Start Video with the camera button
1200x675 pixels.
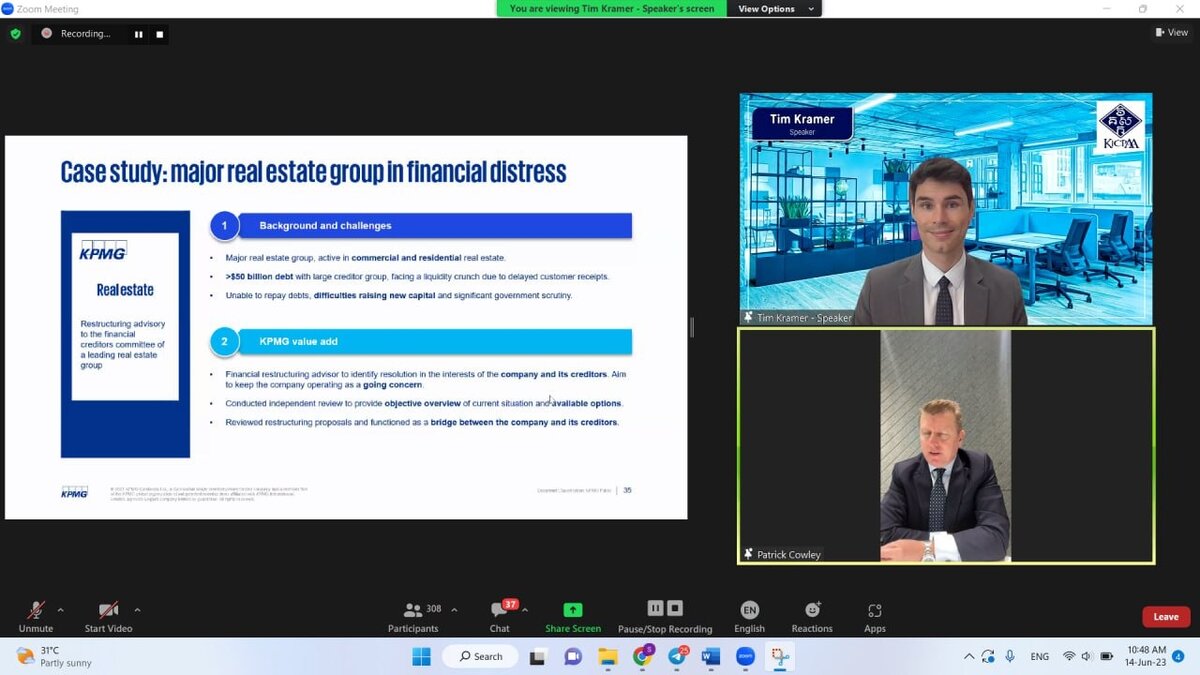point(108,617)
